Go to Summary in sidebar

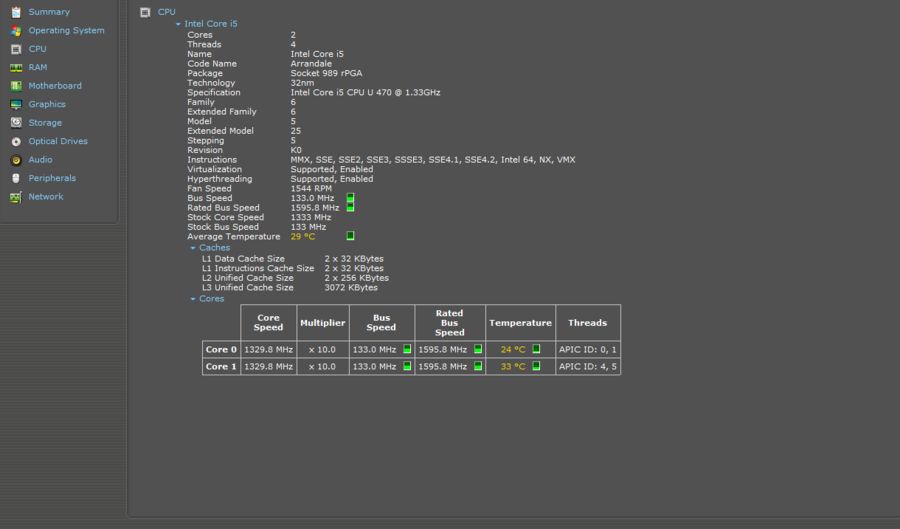49,12
